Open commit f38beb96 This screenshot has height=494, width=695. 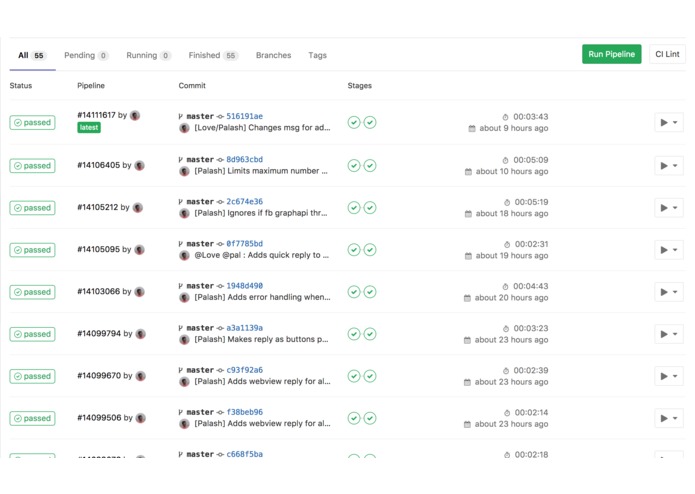(245, 412)
